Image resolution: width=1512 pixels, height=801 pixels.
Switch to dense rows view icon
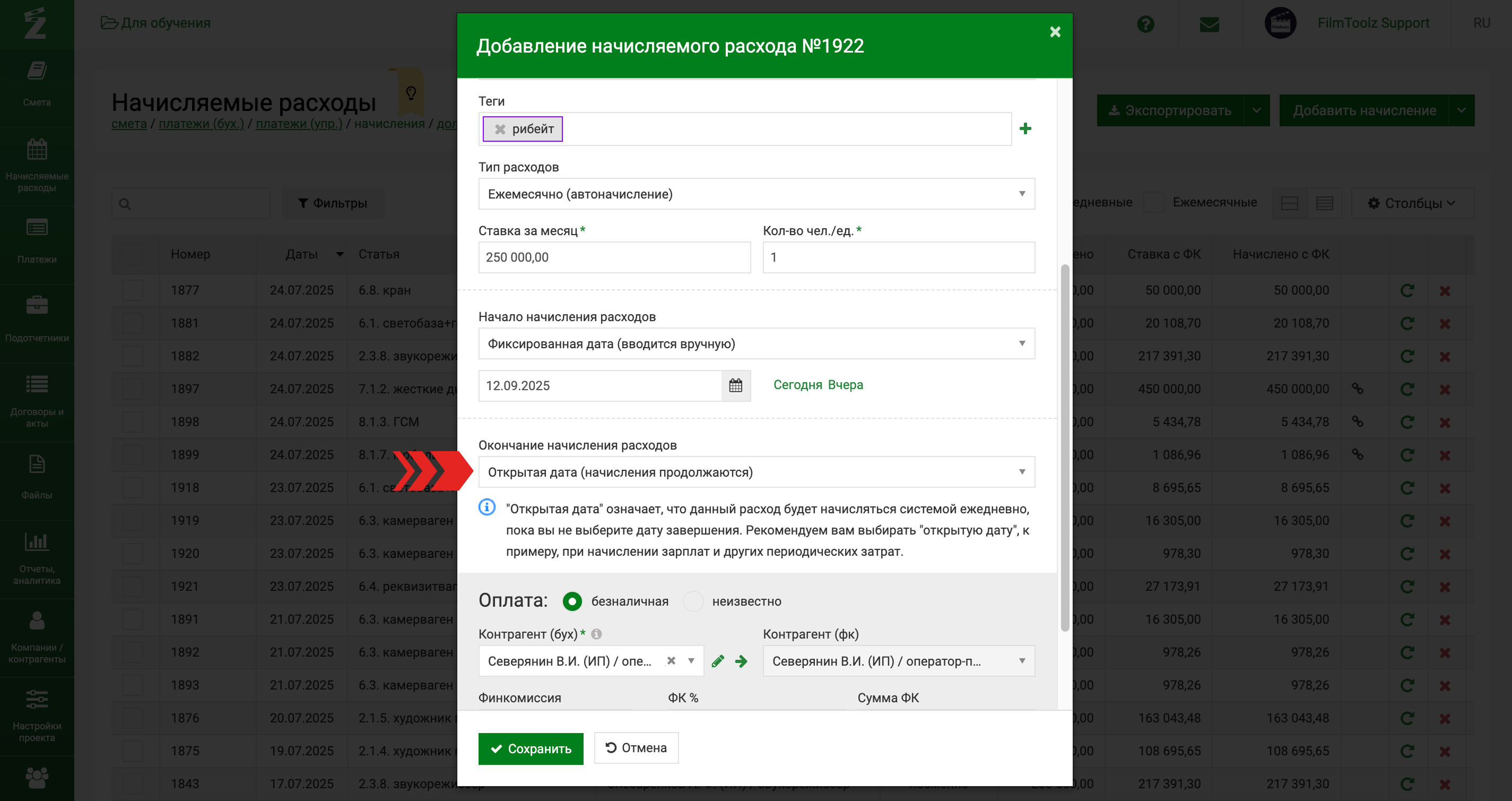(1324, 203)
